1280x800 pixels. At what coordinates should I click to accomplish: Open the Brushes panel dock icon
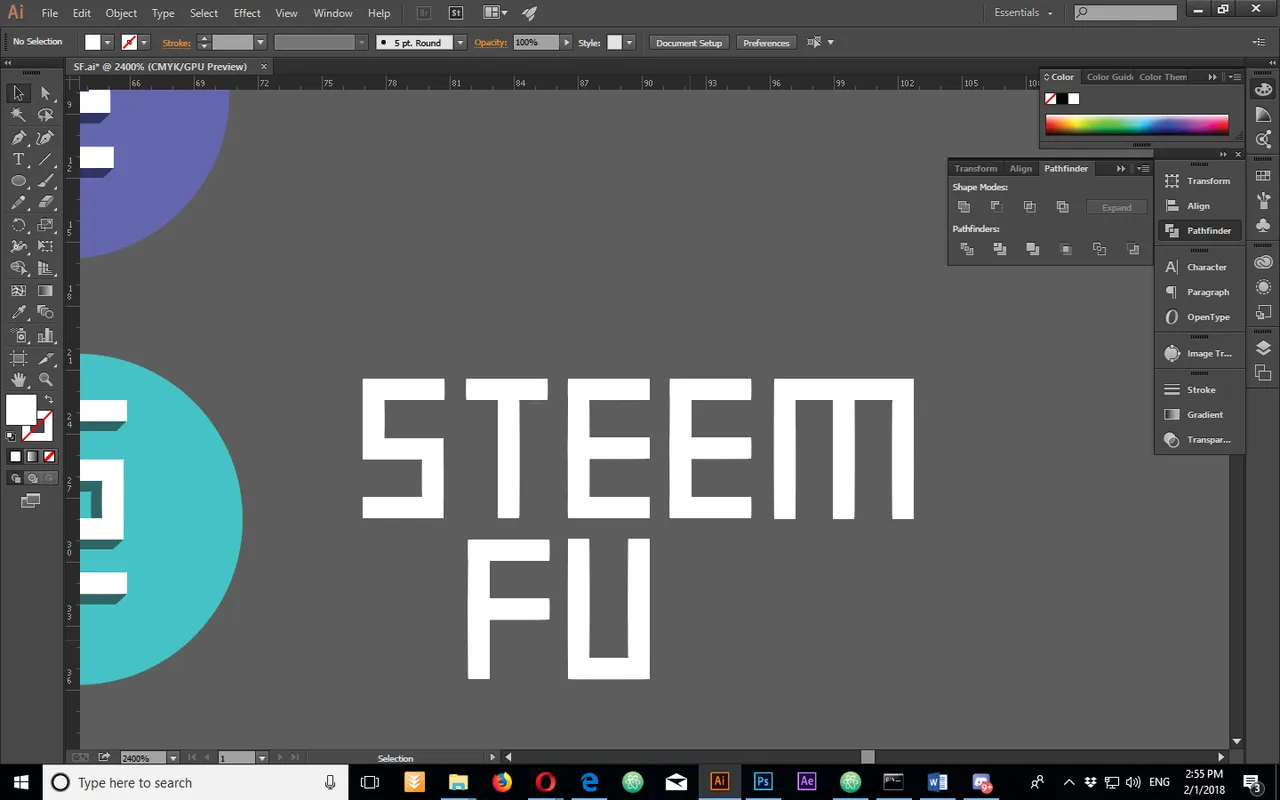point(1263,201)
